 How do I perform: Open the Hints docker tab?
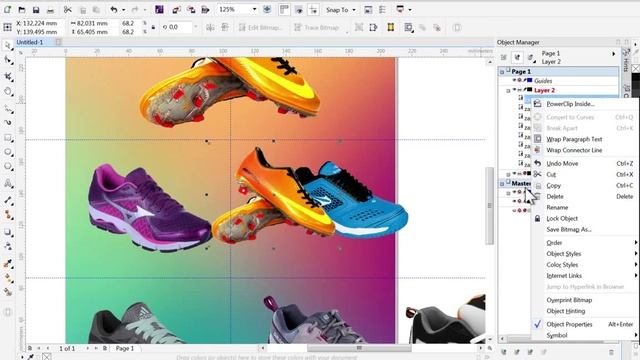click(626, 61)
